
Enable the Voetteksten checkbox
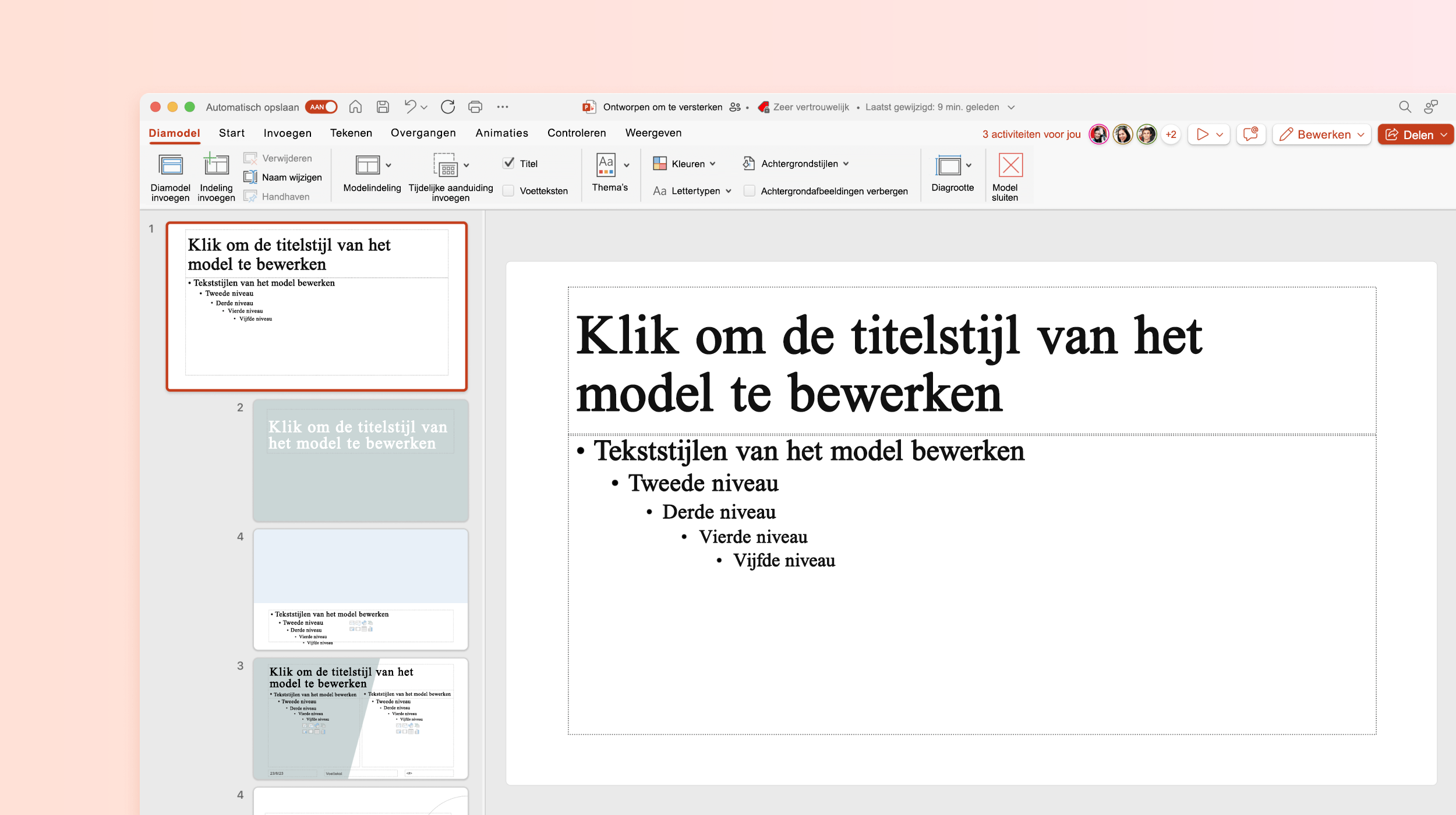pyautogui.click(x=508, y=190)
